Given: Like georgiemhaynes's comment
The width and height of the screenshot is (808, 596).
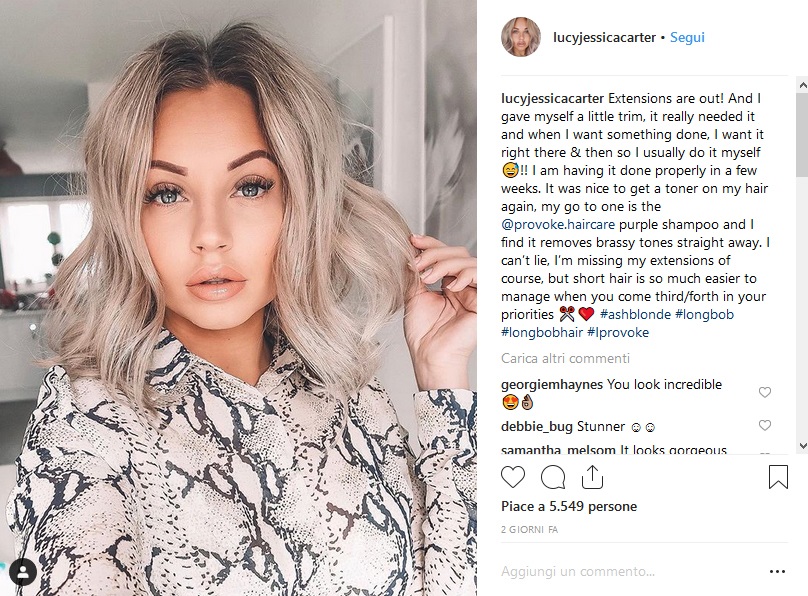Looking at the screenshot, I should [x=765, y=393].
